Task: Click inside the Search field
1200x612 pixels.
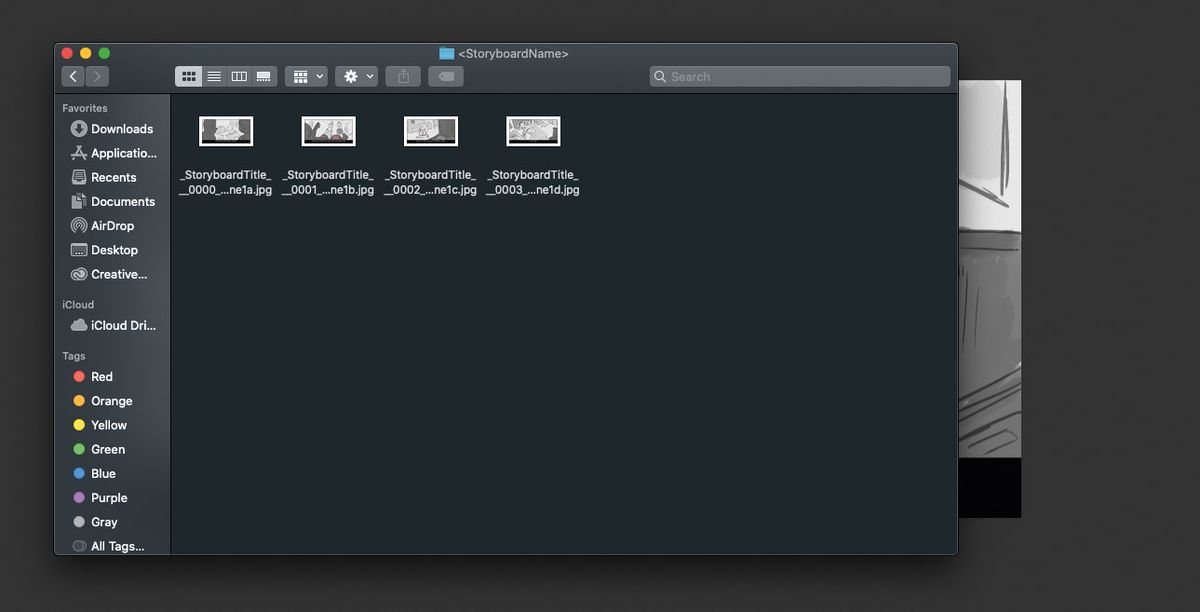Action: [800, 76]
